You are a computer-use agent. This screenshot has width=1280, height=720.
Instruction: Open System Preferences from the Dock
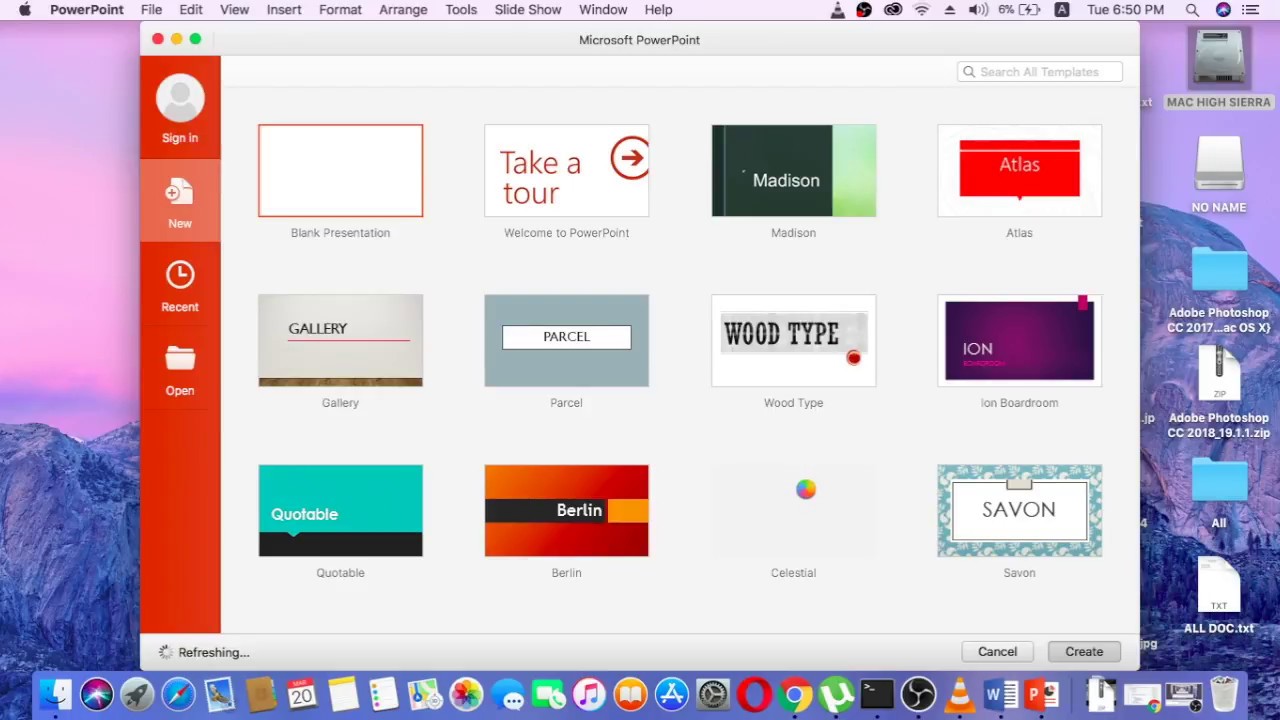coord(713,694)
